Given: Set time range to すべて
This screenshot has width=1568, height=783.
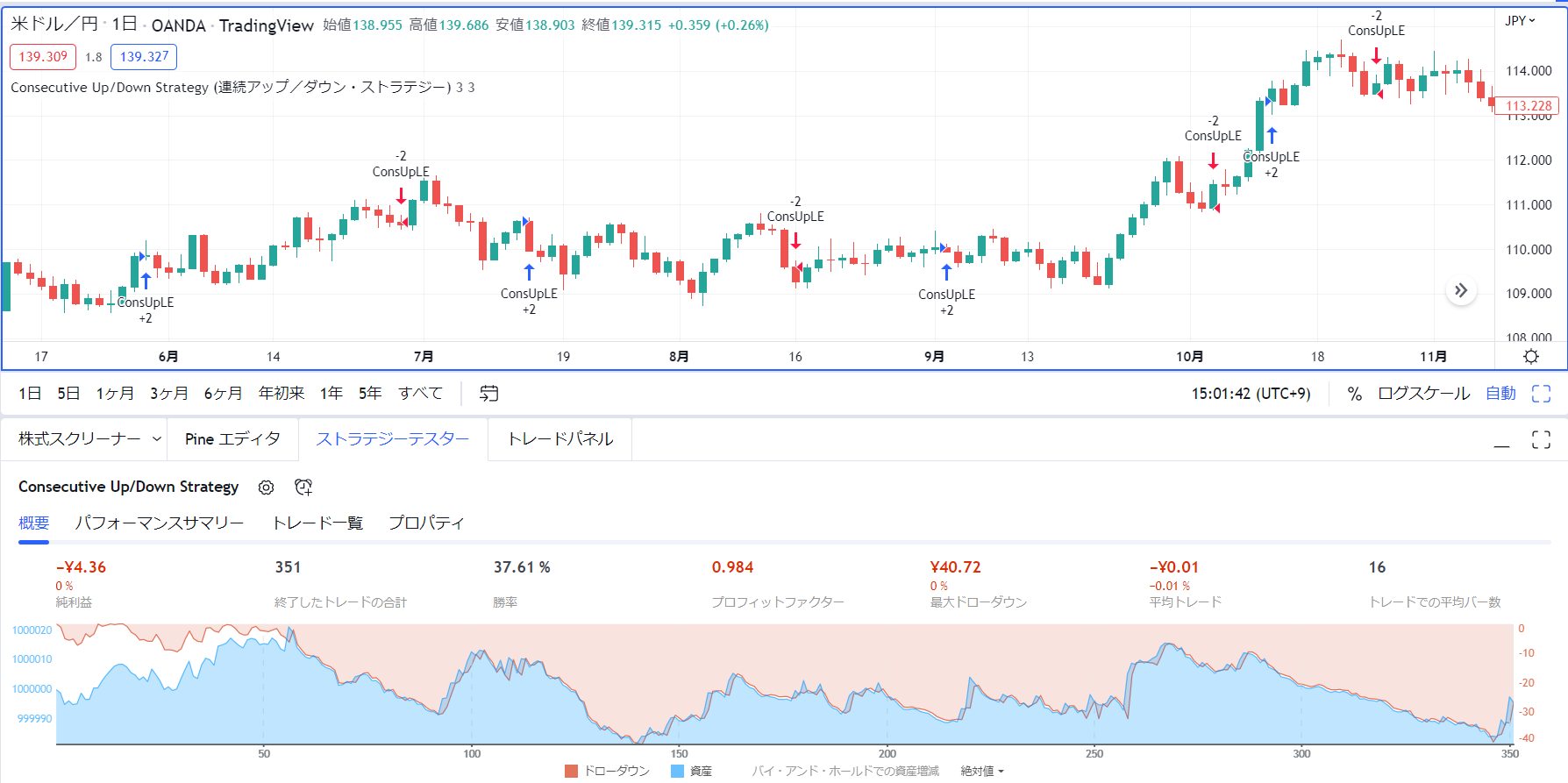Looking at the screenshot, I should click(421, 394).
